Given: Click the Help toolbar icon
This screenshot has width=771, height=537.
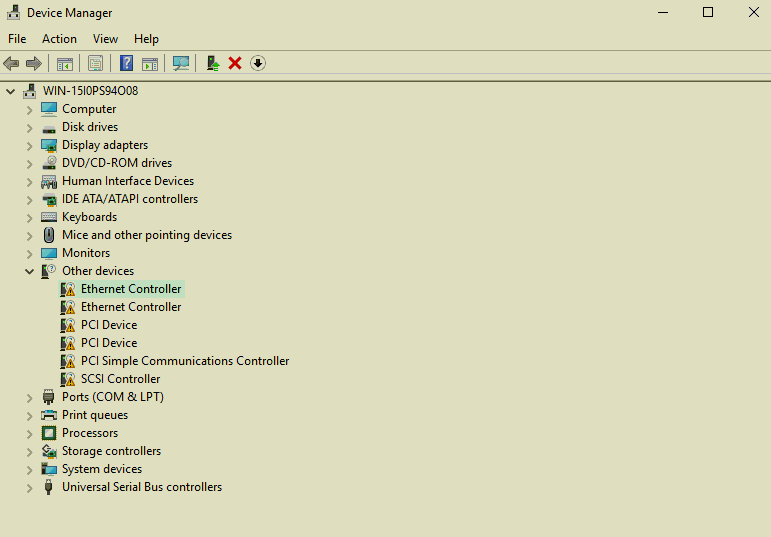Looking at the screenshot, I should coord(126,63).
